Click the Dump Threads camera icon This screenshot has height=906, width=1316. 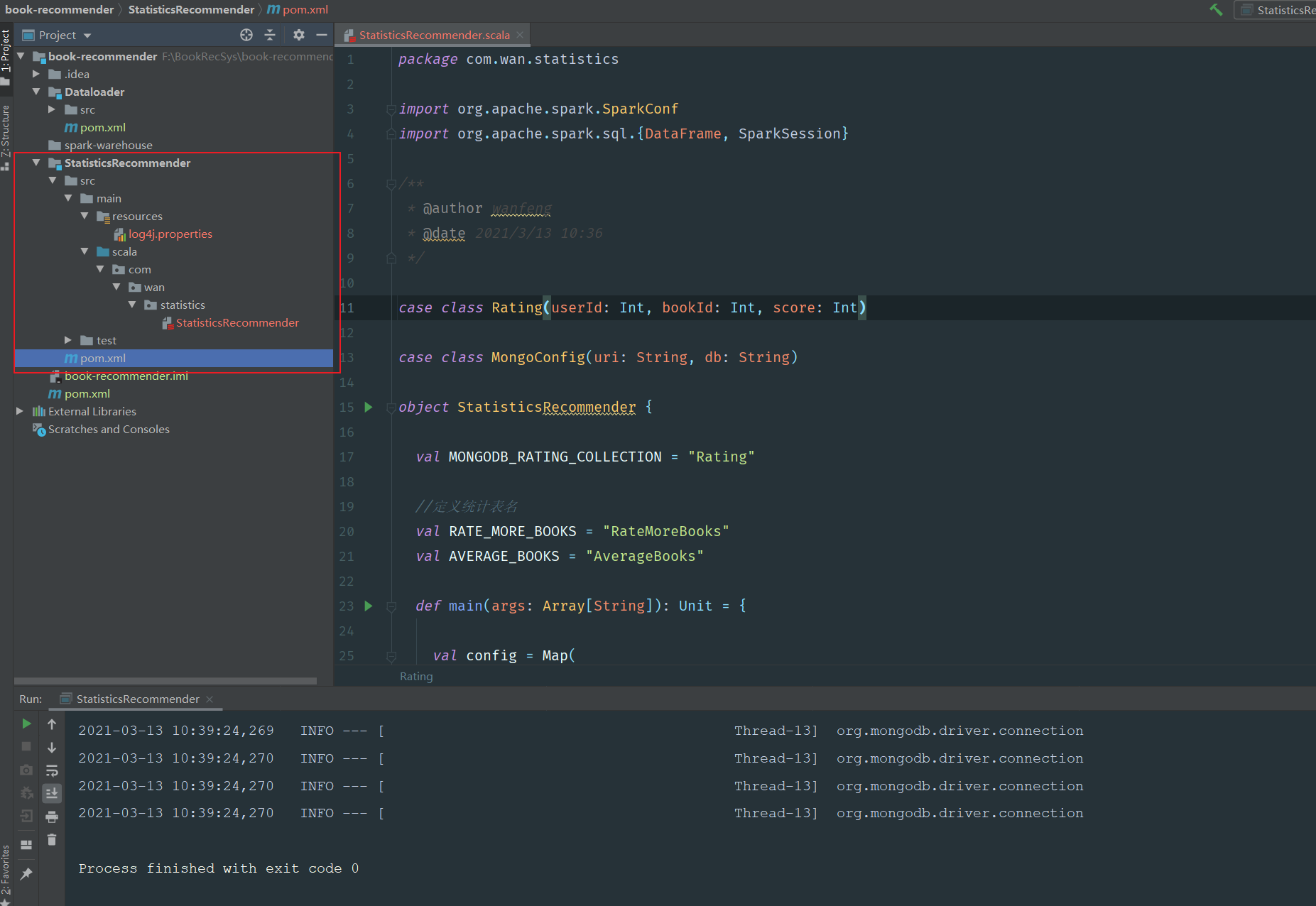pos(26,770)
